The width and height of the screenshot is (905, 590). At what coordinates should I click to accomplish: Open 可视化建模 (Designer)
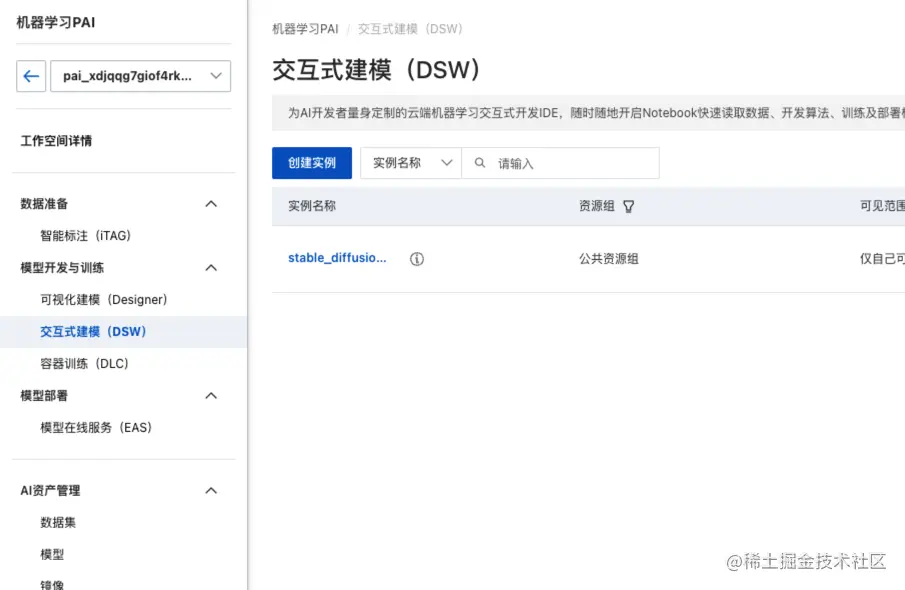pos(104,300)
